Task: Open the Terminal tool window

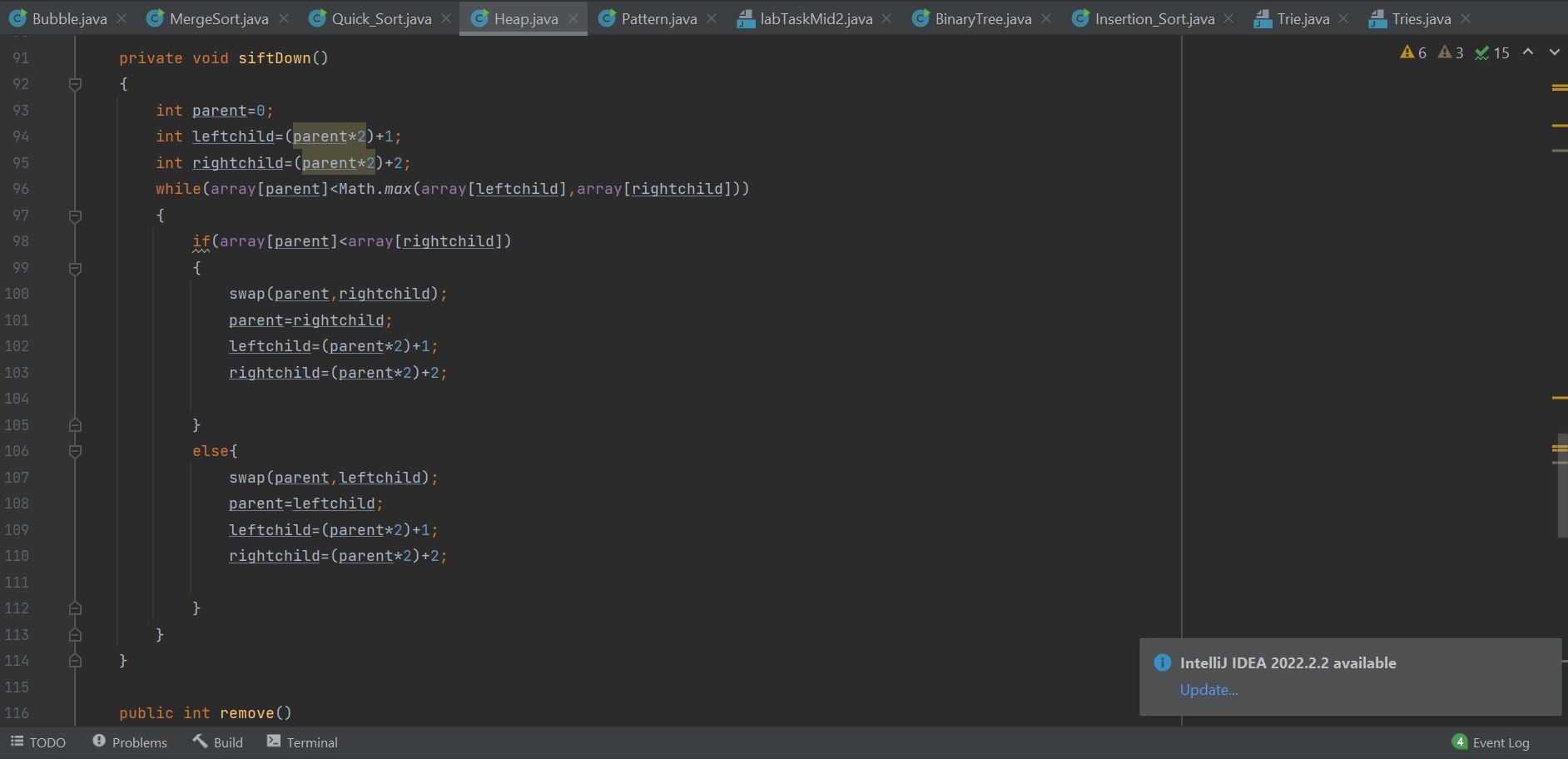Action: tap(301, 742)
